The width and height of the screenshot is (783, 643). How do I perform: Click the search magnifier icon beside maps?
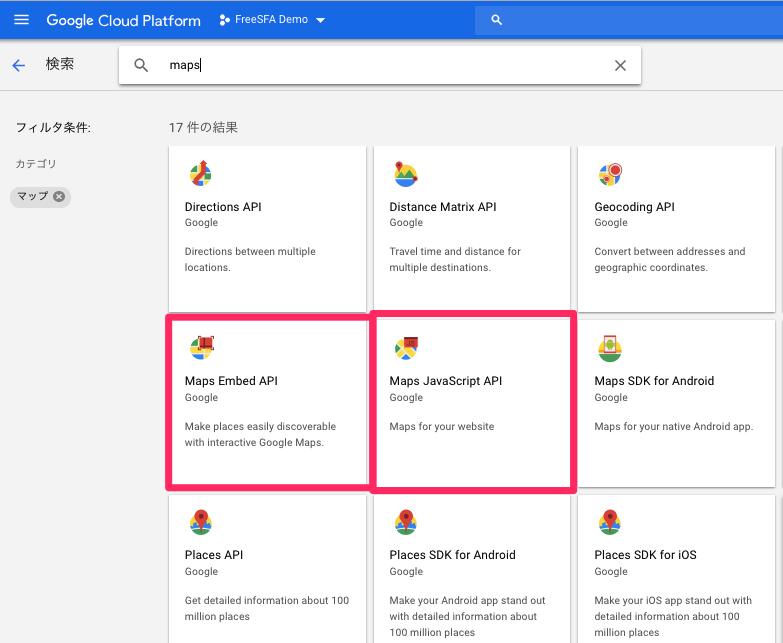click(x=141, y=65)
